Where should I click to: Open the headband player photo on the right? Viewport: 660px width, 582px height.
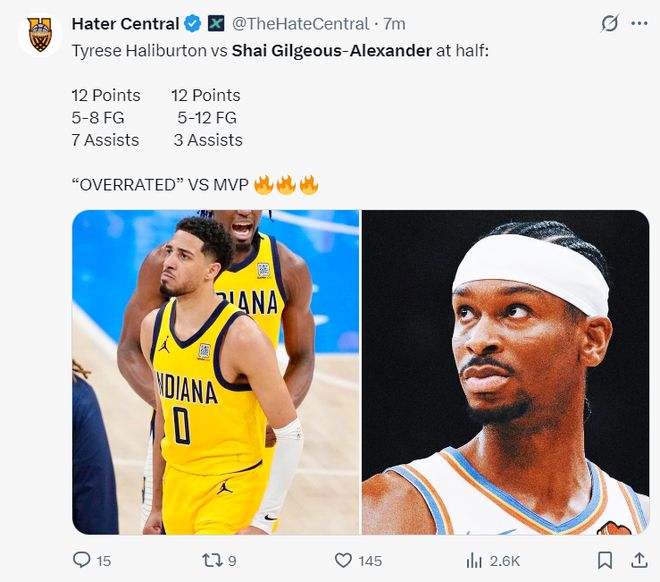(505, 372)
